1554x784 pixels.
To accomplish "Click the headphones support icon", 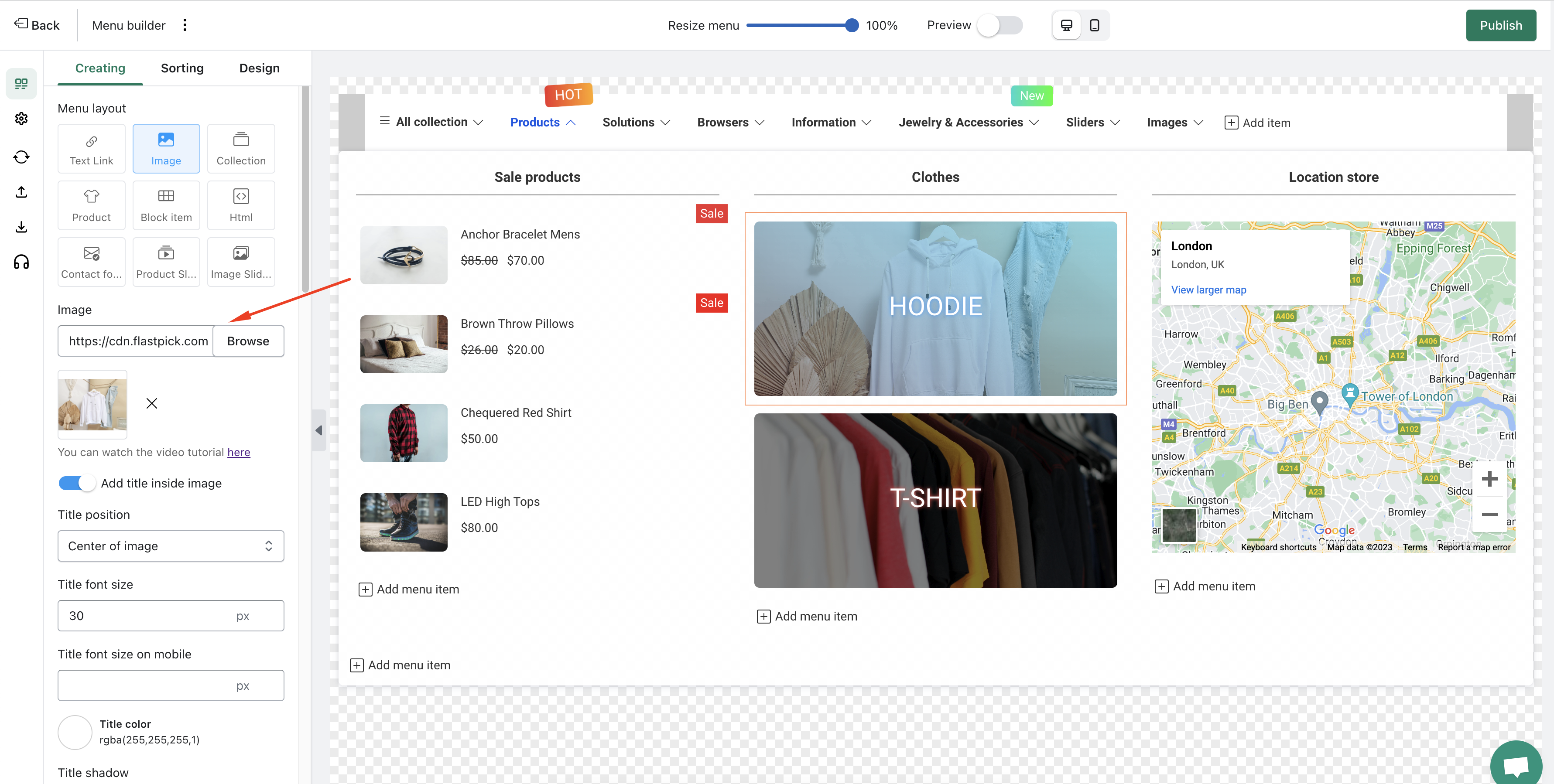I will pos(21,262).
